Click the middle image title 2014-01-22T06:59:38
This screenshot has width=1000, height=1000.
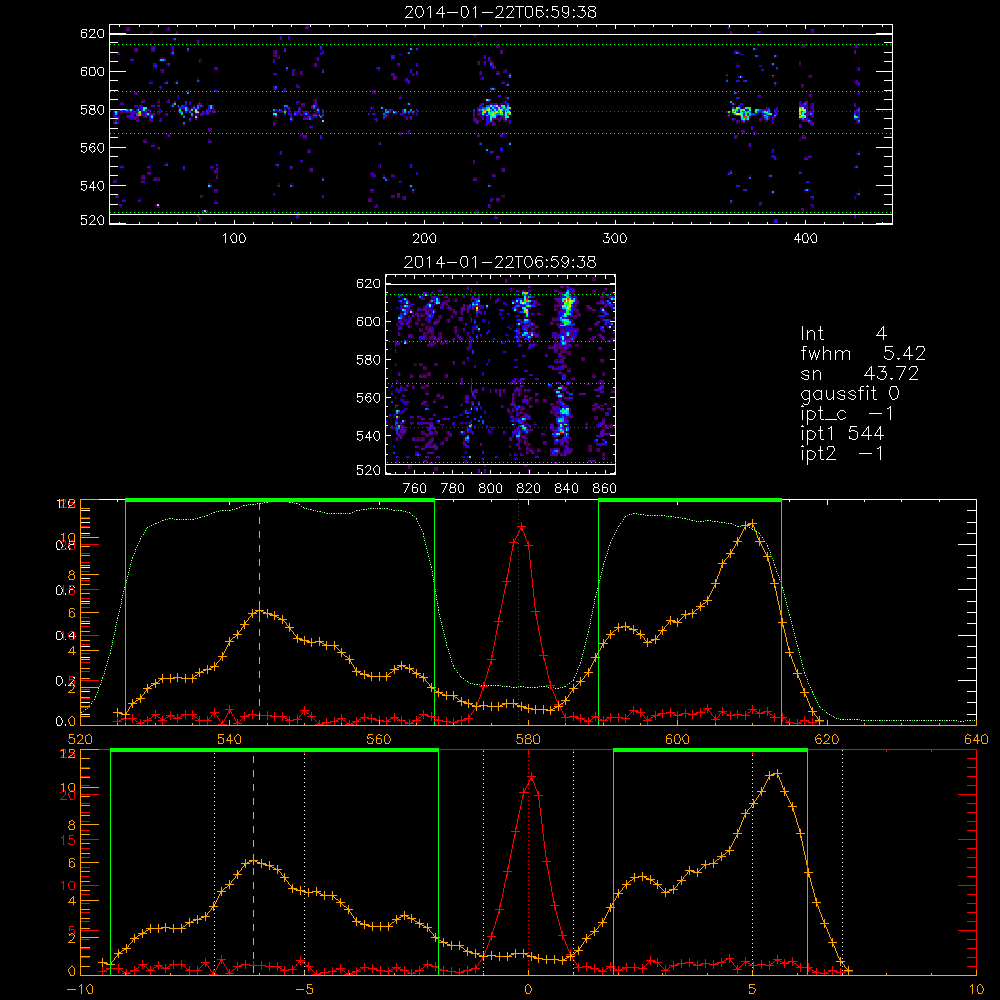(500, 262)
